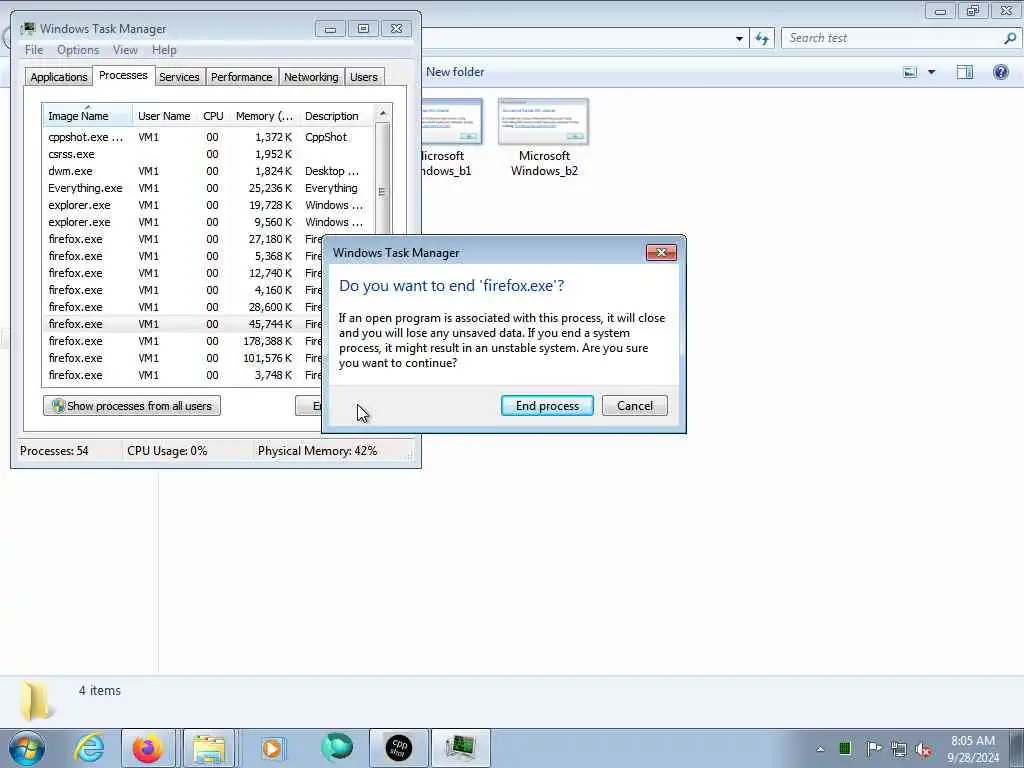Switch to Firefox in the taskbar
Image resolution: width=1024 pixels, height=768 pixels.
148,748
